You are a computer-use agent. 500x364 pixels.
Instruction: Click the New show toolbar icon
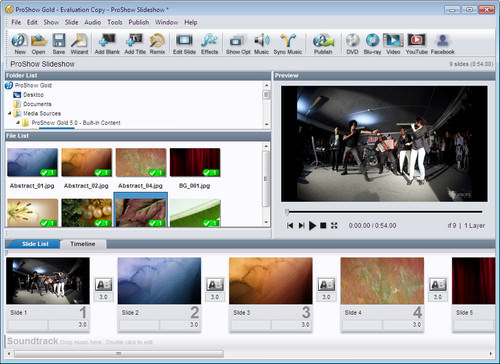20,44
